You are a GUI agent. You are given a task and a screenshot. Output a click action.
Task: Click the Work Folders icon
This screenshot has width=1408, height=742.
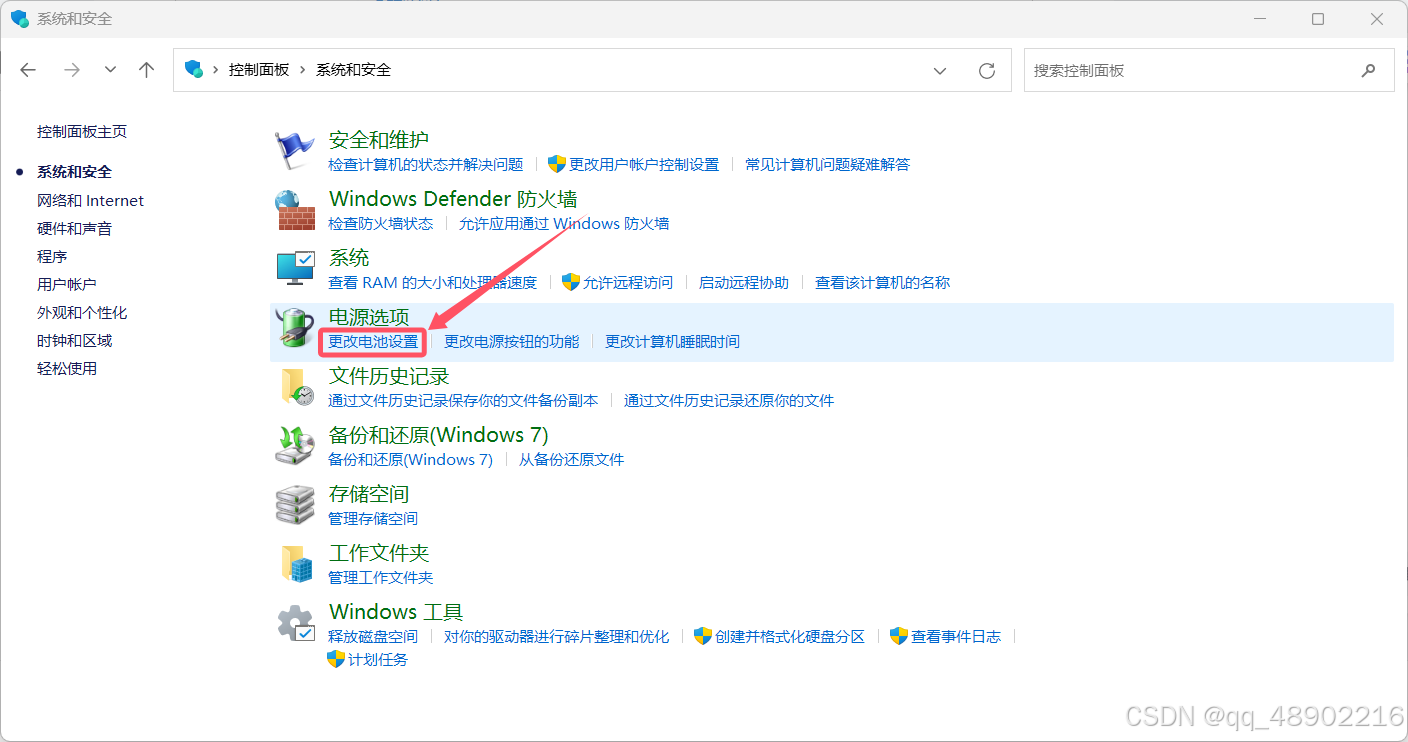[297, 564]
